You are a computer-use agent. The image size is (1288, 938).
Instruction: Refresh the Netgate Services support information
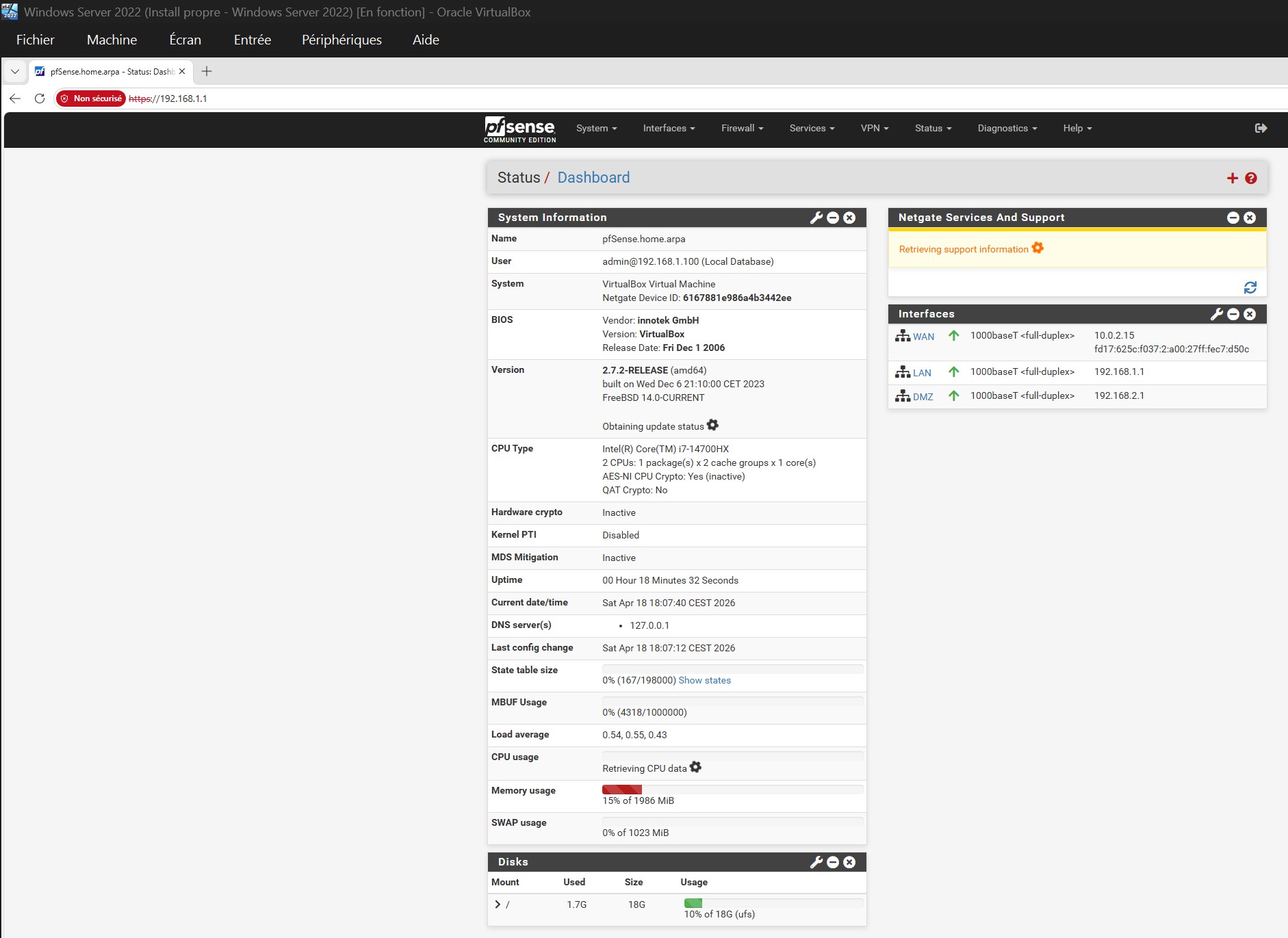[1250, 287]
